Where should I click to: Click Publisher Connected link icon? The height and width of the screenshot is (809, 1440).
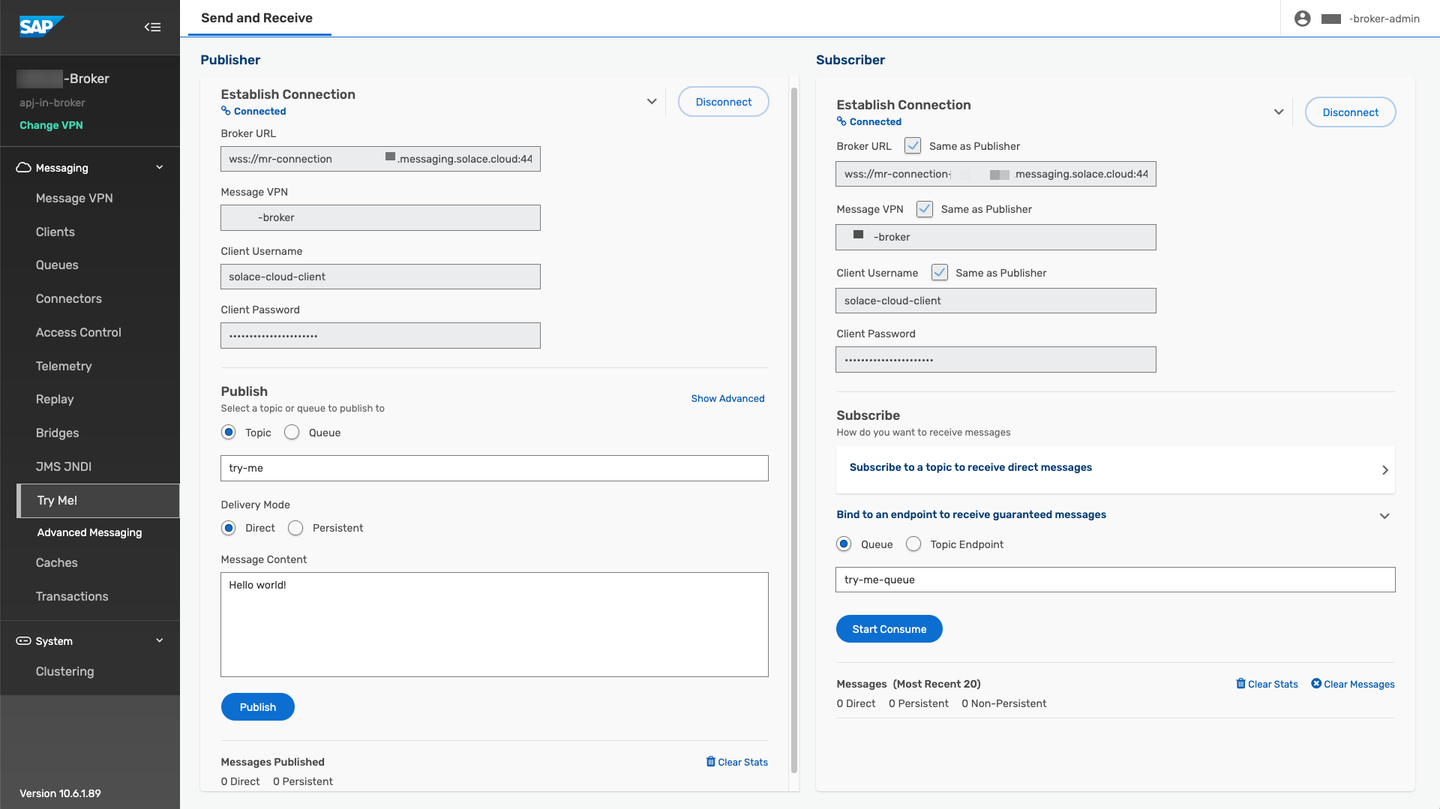coord(226,111)
